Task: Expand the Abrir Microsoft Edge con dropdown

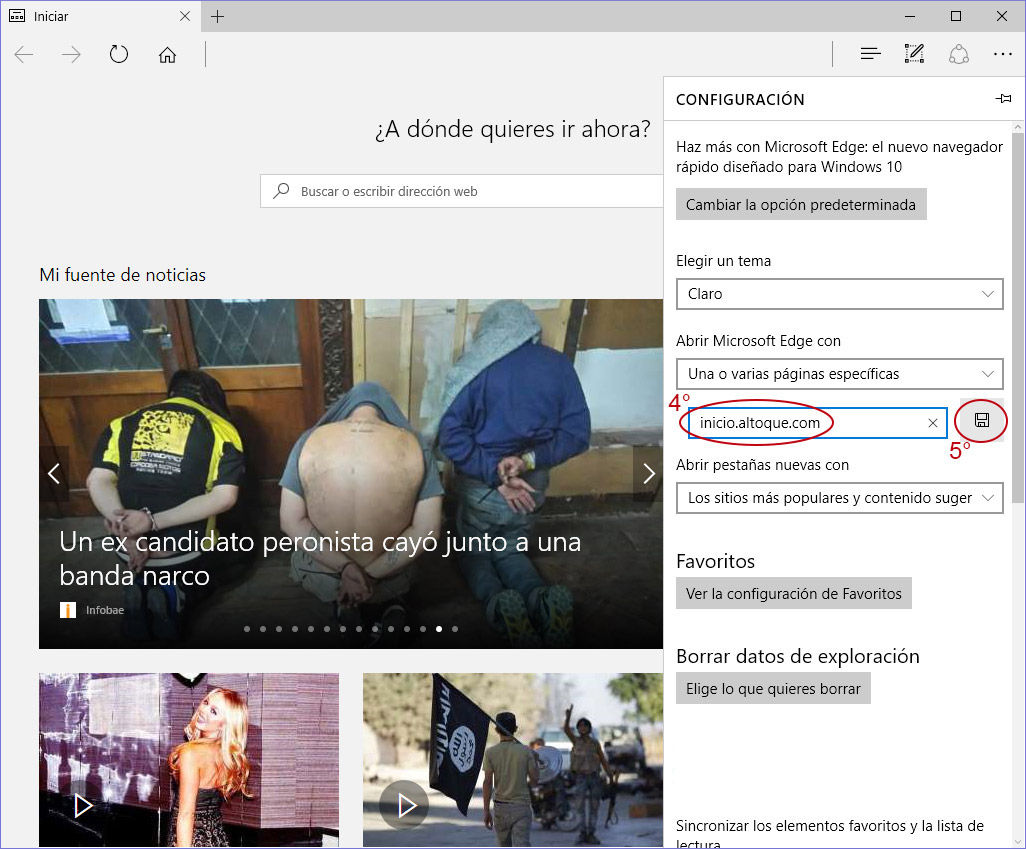Action: 840,374
